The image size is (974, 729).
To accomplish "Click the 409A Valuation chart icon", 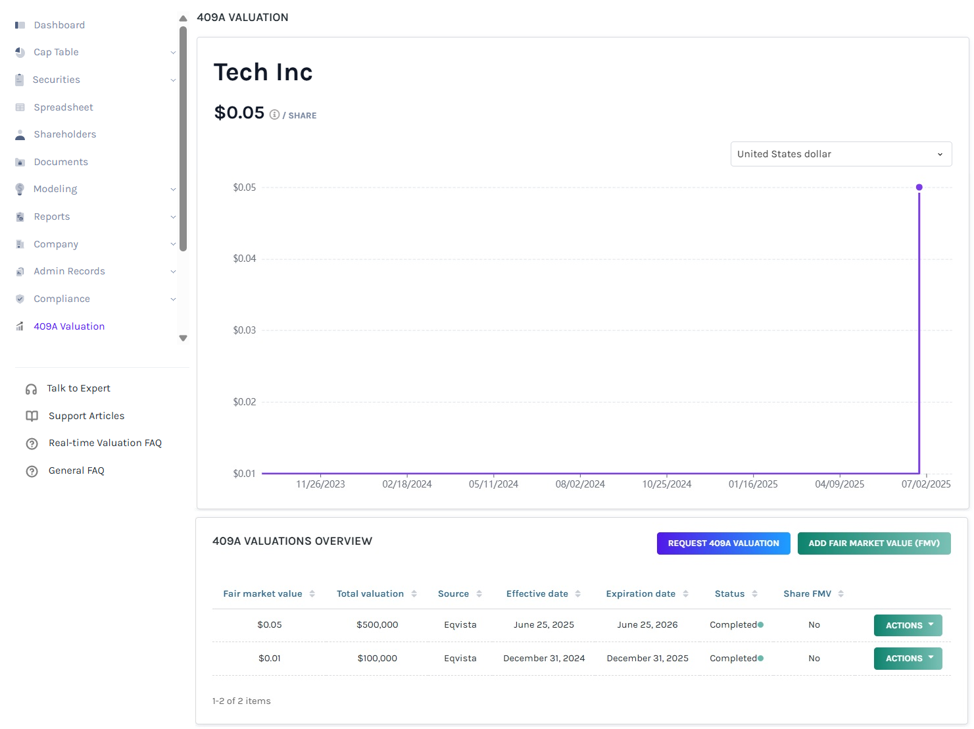I will pyautogui.click(x=20, y=326).
